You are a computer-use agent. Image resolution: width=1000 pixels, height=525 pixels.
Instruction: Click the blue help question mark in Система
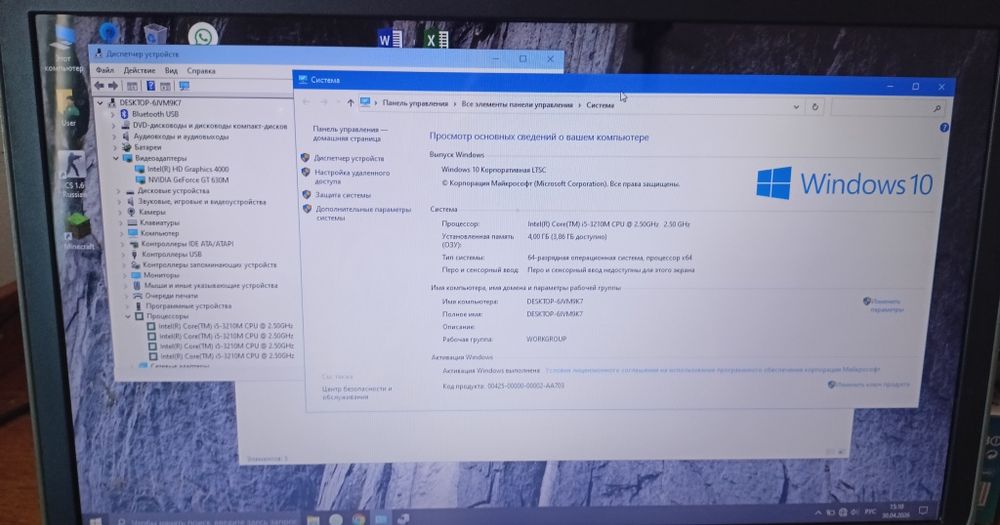coord(944,128)
